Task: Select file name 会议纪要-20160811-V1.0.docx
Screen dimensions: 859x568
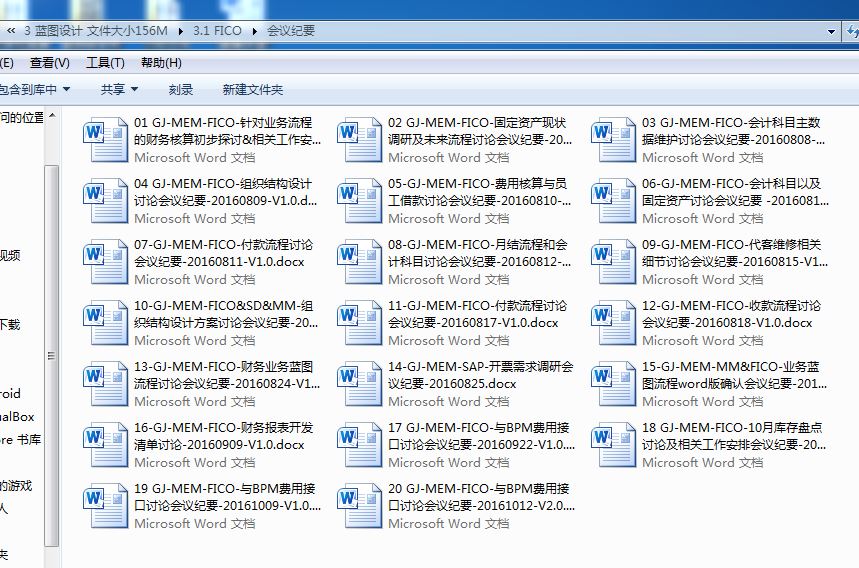Action: (219, 262)
